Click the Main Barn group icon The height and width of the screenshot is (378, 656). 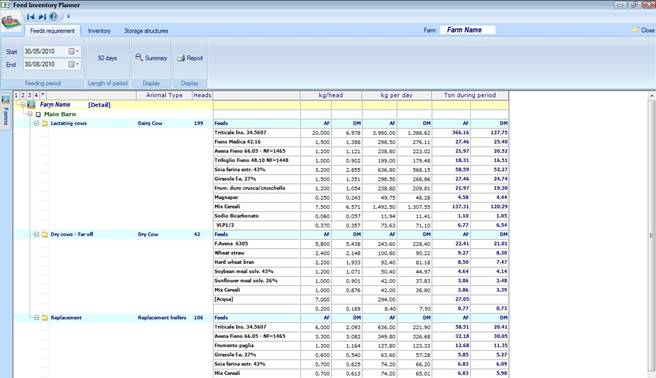tap(38, 114)
